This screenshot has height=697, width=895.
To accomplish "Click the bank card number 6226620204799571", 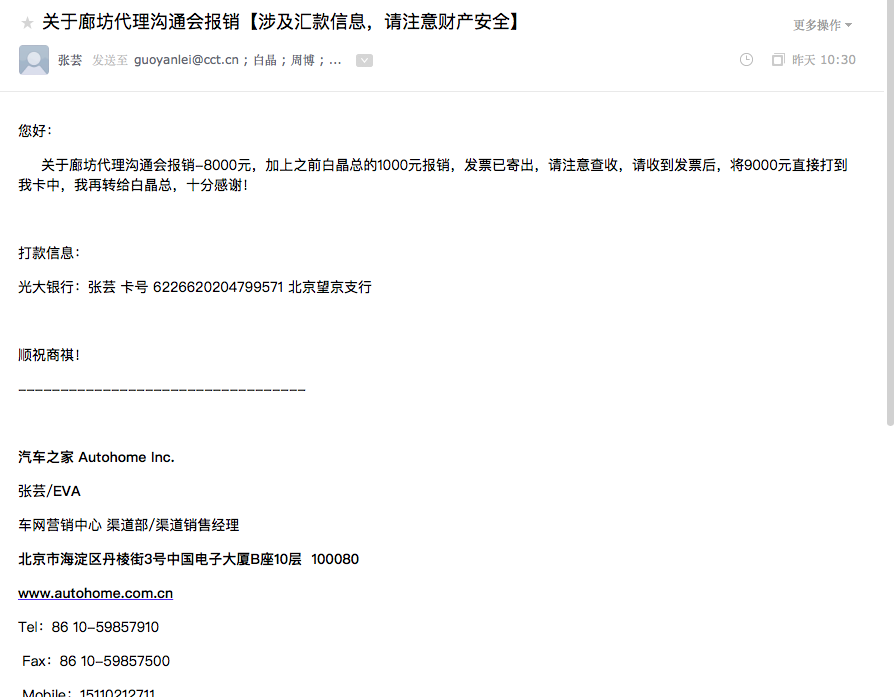I will point(218,287).
